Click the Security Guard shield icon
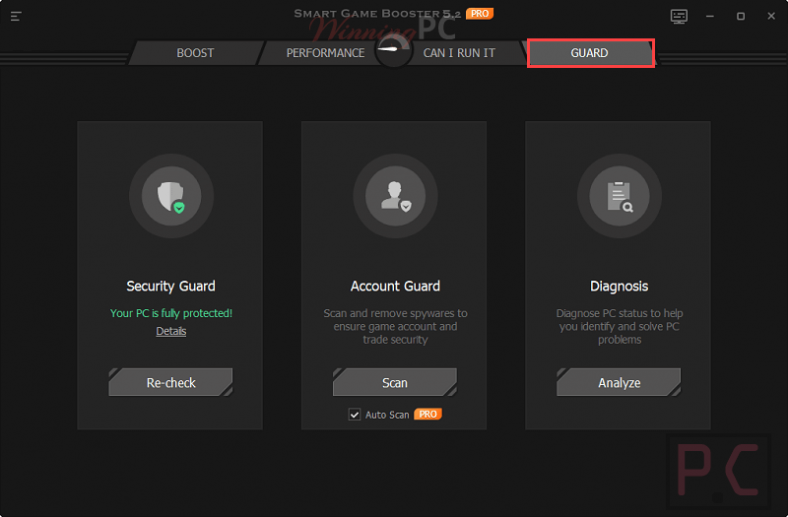The image size is (788, 517). tap(170, 195)
